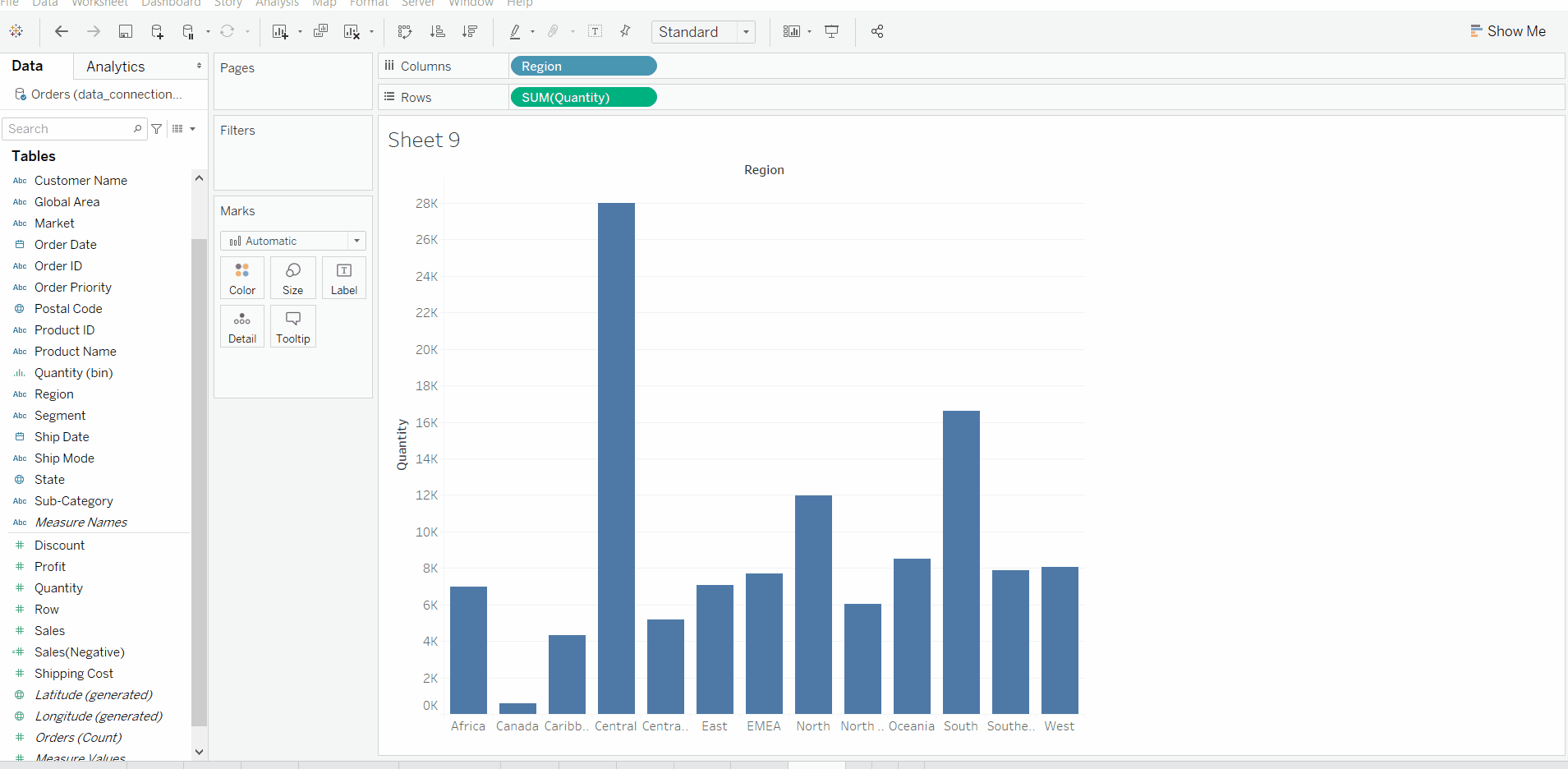Enter Presentation Mode from the toolbar
The image size is (1568, 769).
pos(832,31)
